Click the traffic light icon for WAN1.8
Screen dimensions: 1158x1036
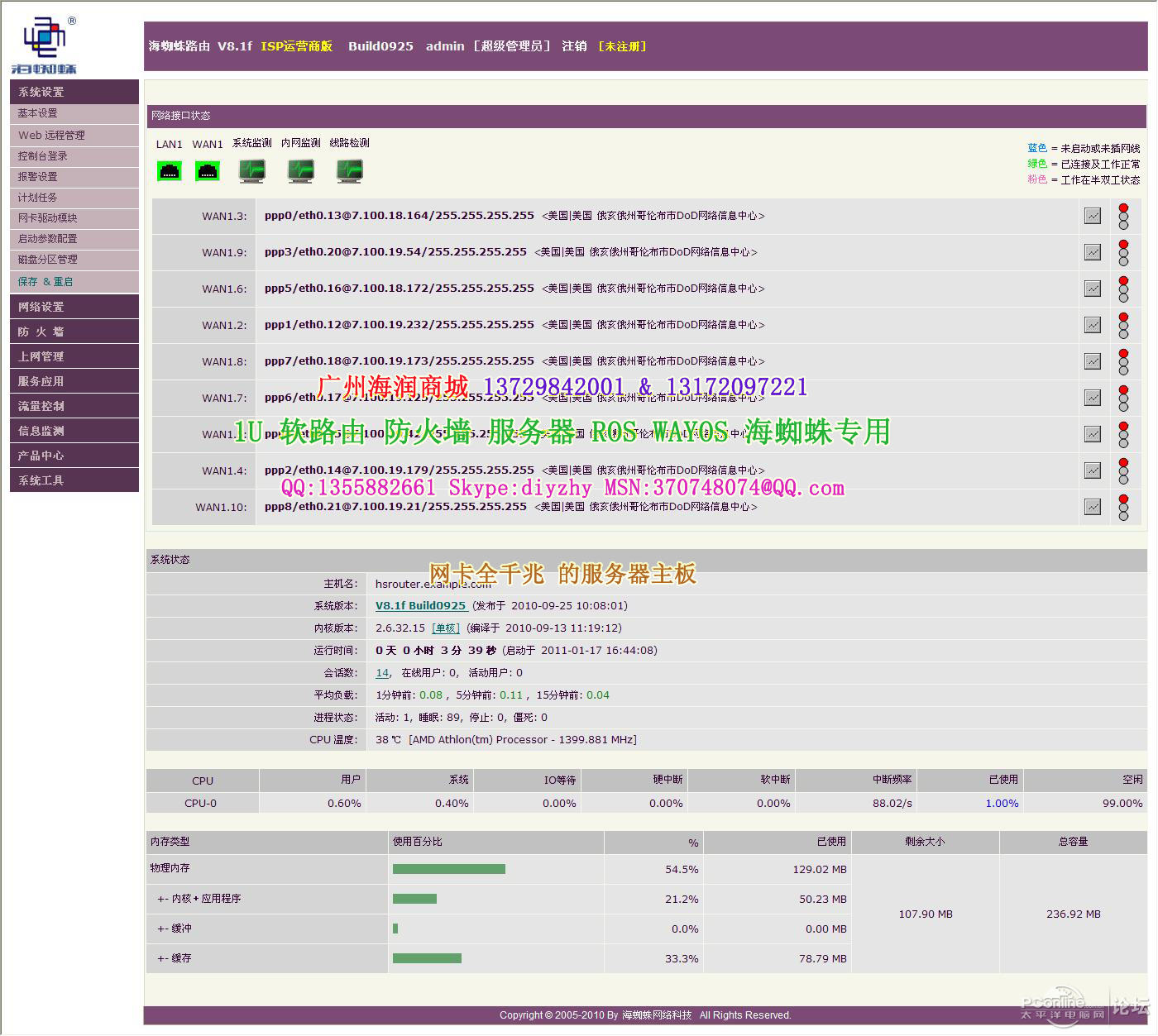click(1123, 362)
